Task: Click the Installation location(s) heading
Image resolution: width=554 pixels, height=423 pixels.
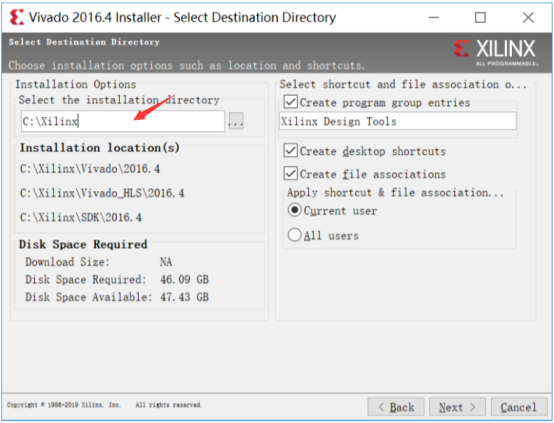Action: coord(99,148)
